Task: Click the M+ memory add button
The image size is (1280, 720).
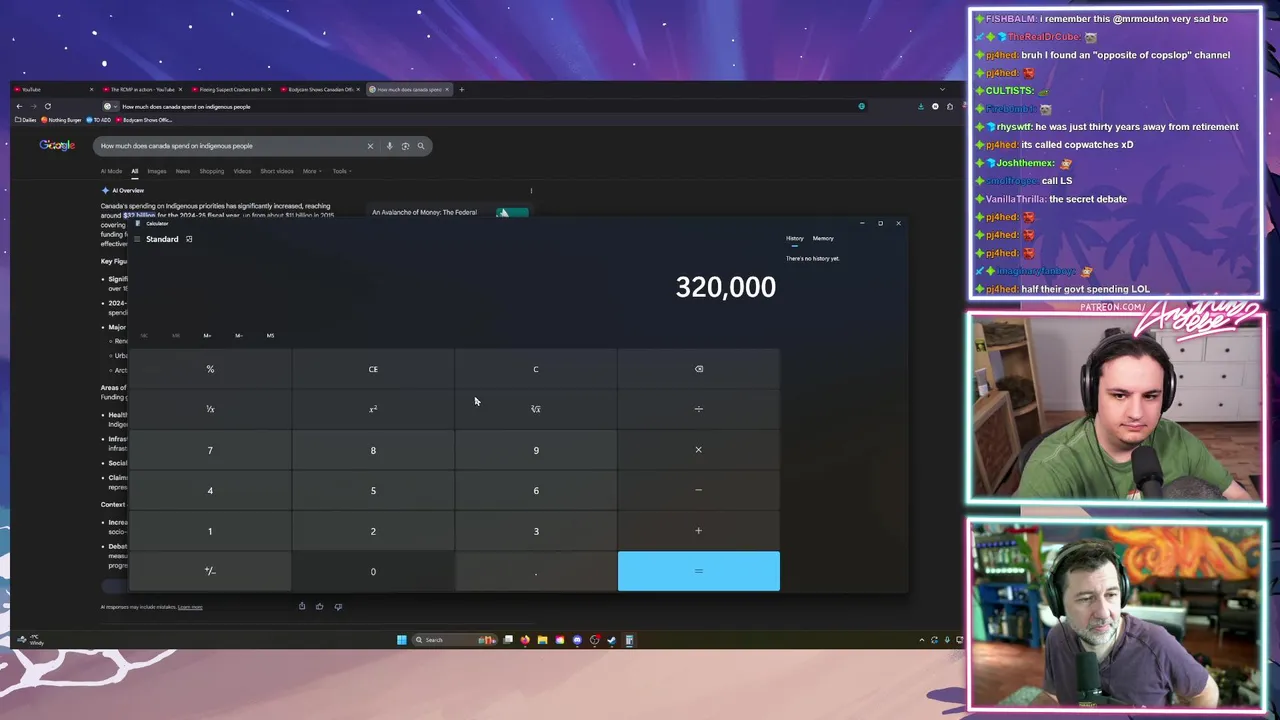Action: pyautogui.click(x=207, y=336)
